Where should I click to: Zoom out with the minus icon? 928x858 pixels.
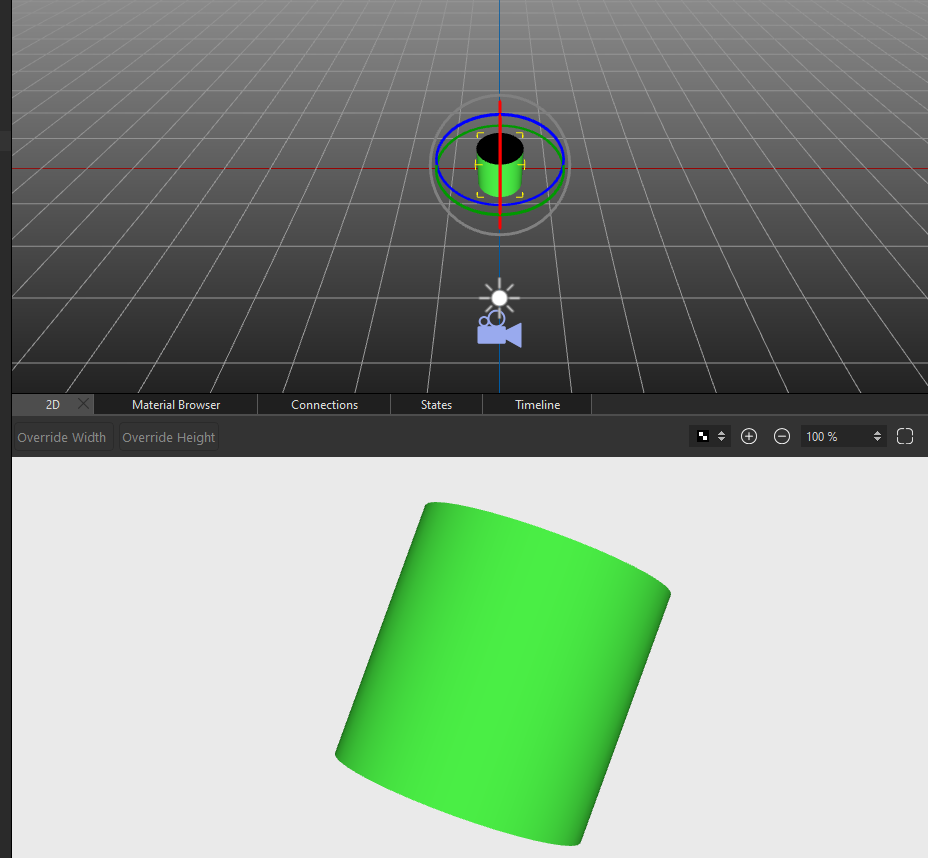click(x=782, y=437)
